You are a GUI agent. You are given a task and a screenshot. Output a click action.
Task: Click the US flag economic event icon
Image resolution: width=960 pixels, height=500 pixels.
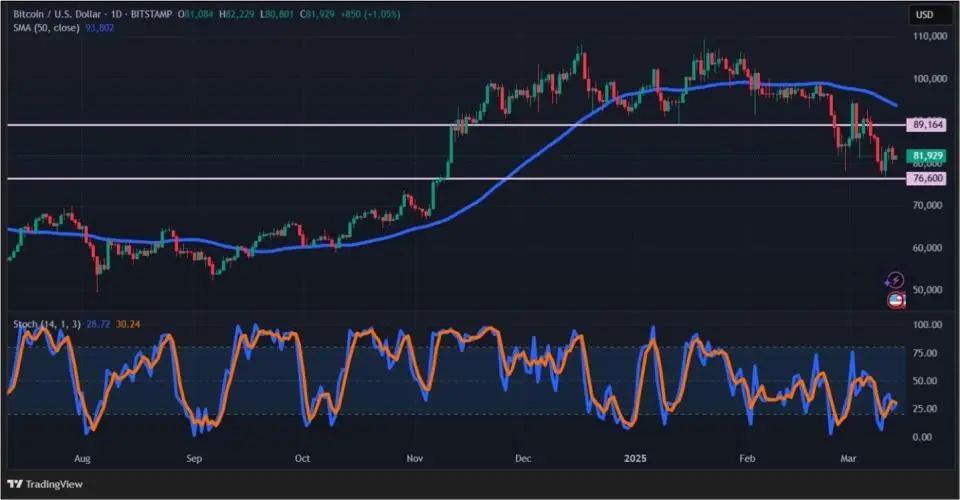pyautogui.click(x=896, y=299)
